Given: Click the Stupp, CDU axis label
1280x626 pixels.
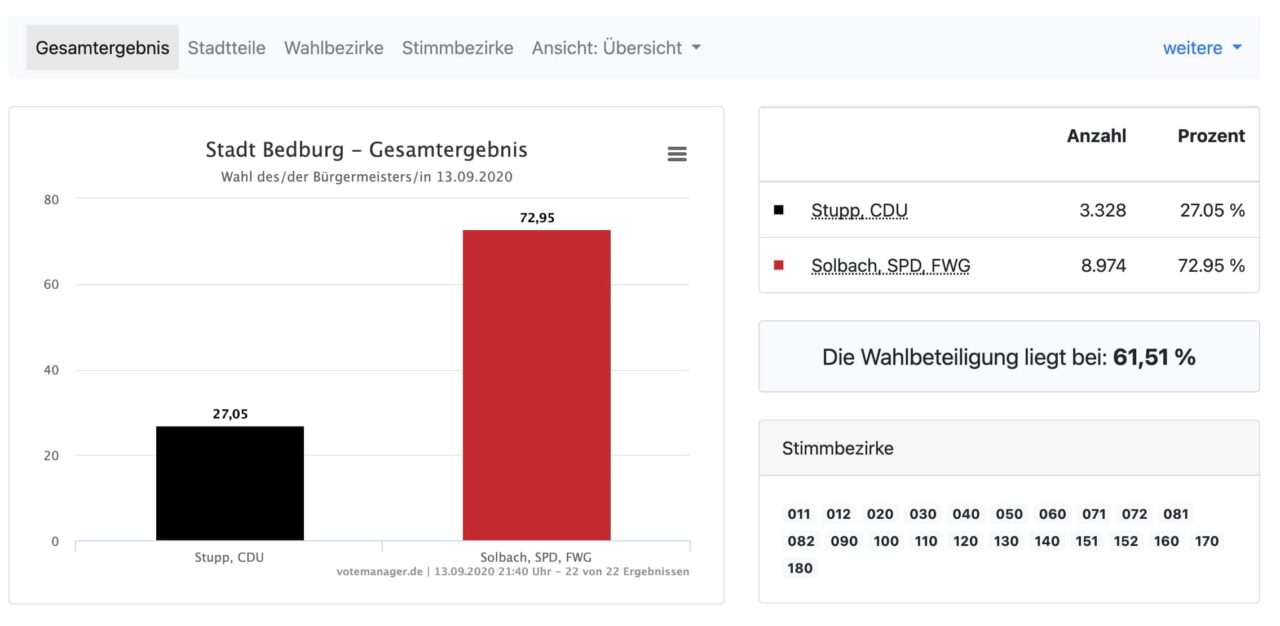Looking at the screenshot, I should pyautogui.click(x=229, y=557).
